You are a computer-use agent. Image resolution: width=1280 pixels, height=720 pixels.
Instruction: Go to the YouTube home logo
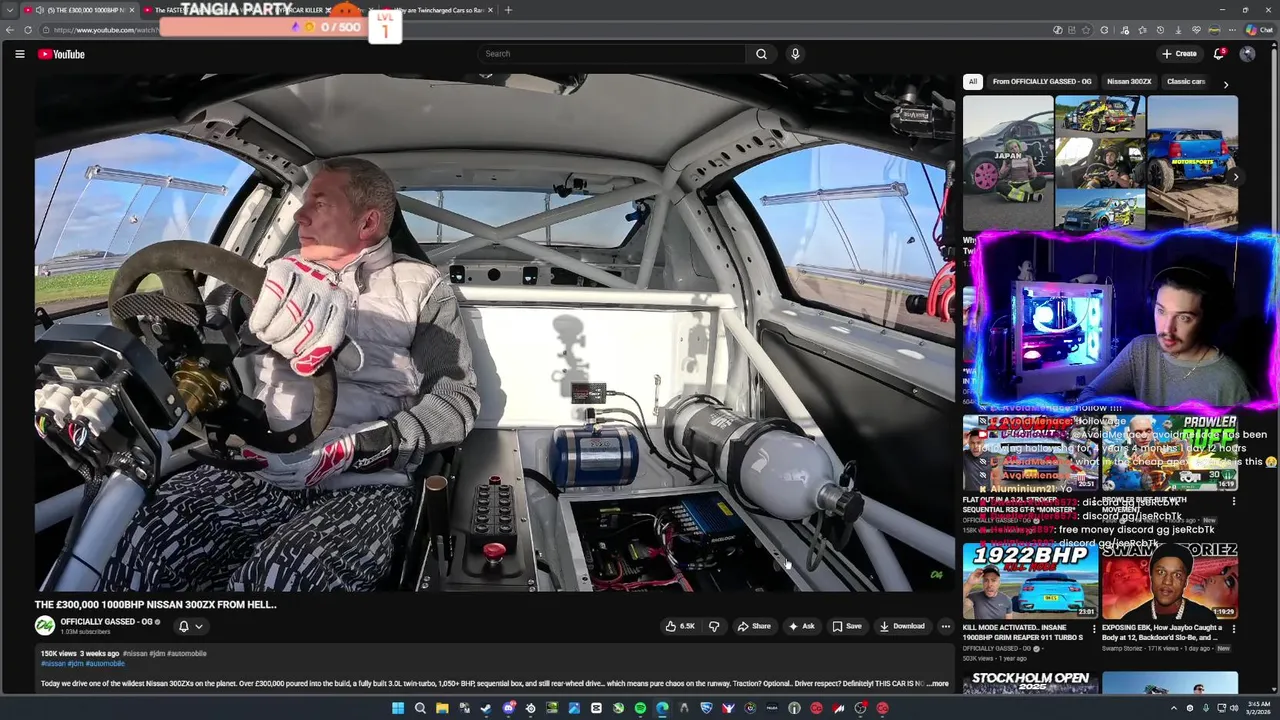pos(61,54)
